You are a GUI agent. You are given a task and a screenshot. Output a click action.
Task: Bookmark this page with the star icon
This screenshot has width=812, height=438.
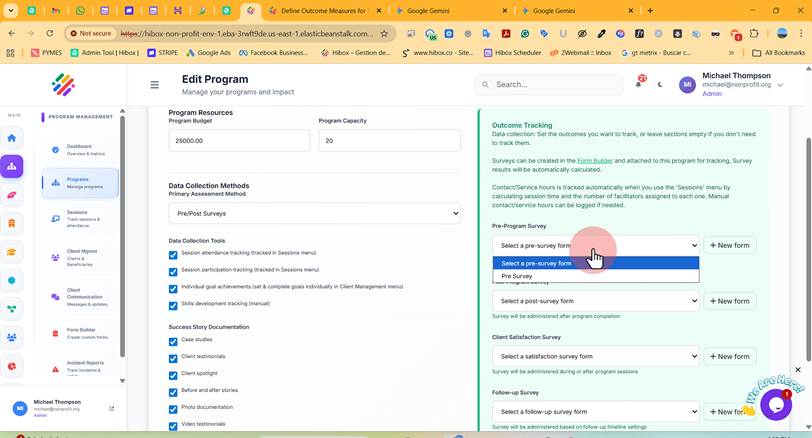384,34
